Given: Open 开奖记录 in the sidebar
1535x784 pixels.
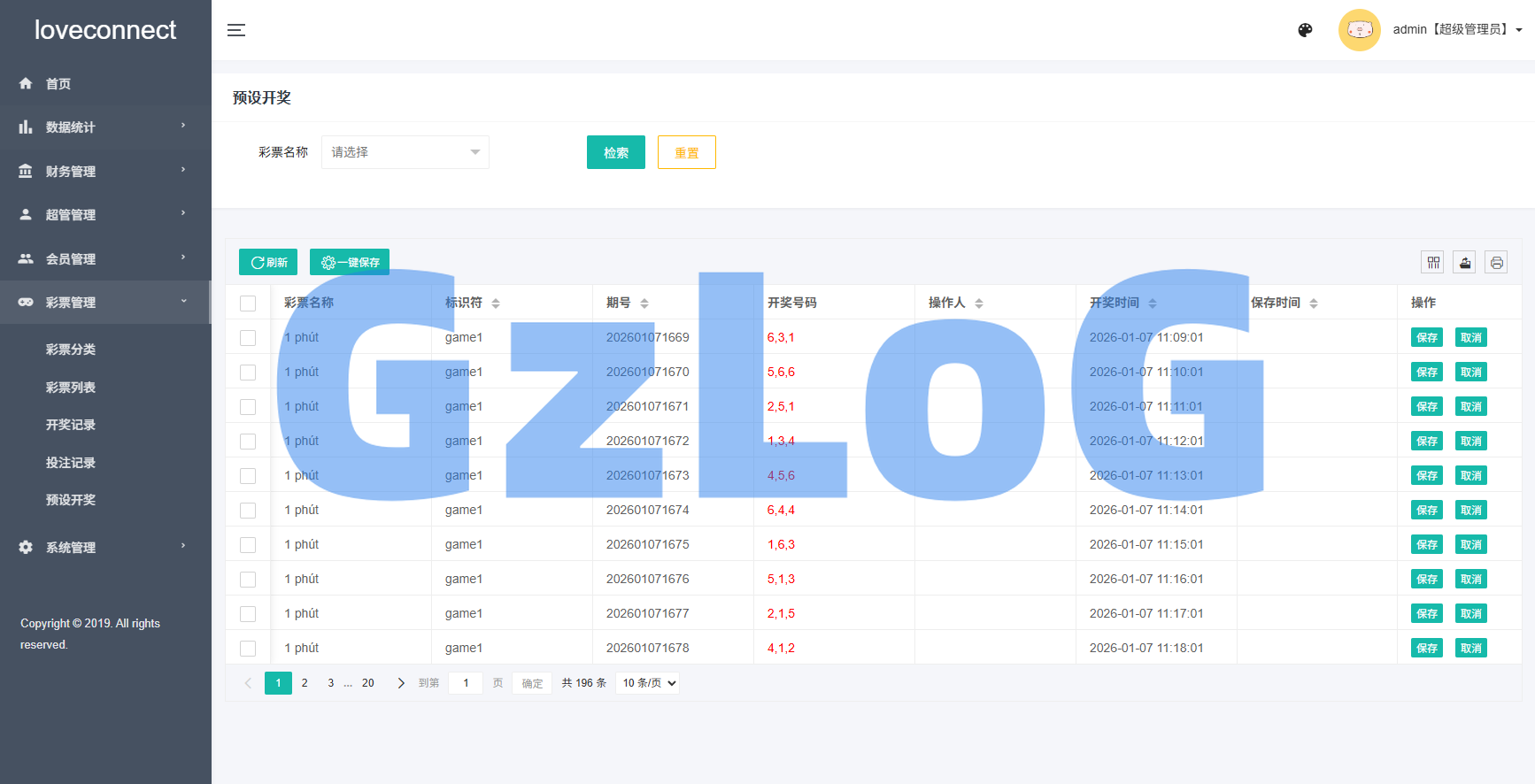Looking at the screenshot, I should [71, 425].
